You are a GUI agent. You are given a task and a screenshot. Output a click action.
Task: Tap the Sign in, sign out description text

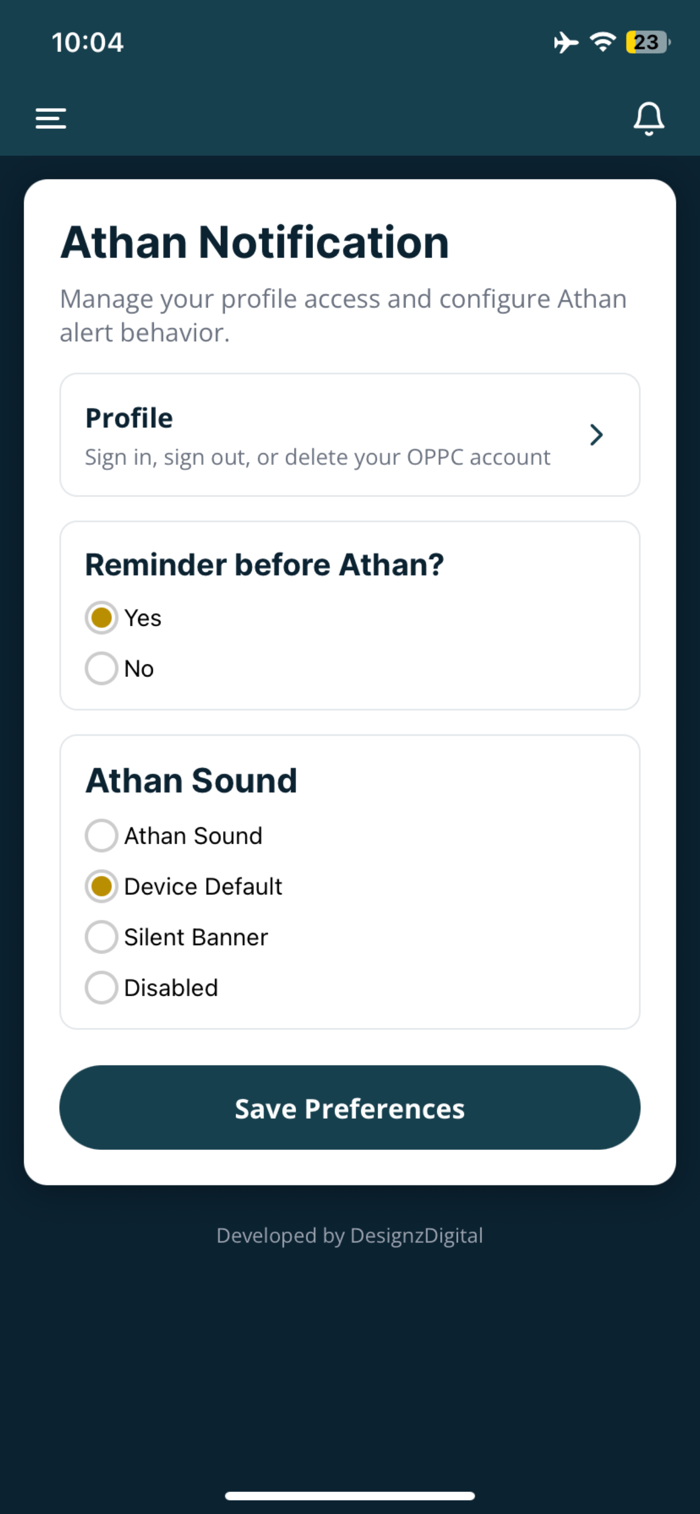click(318, 458)
